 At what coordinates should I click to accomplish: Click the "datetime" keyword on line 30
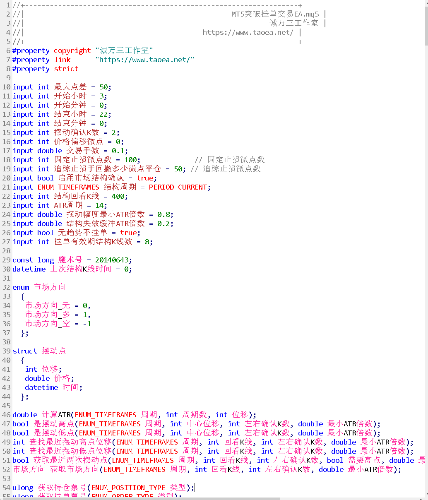[x=29, y=269]
